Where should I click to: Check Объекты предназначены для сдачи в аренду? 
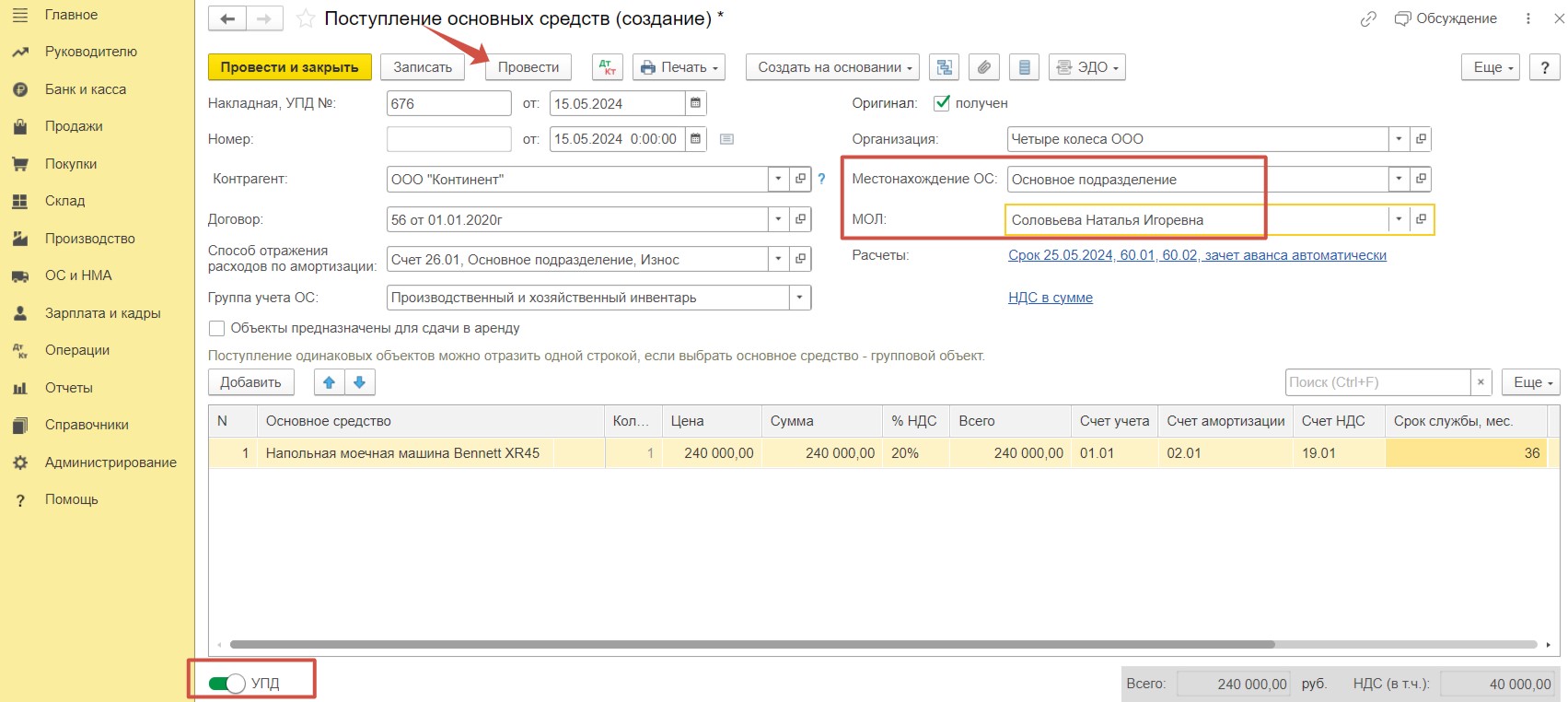pyautogui.click(x=217, y=328)
